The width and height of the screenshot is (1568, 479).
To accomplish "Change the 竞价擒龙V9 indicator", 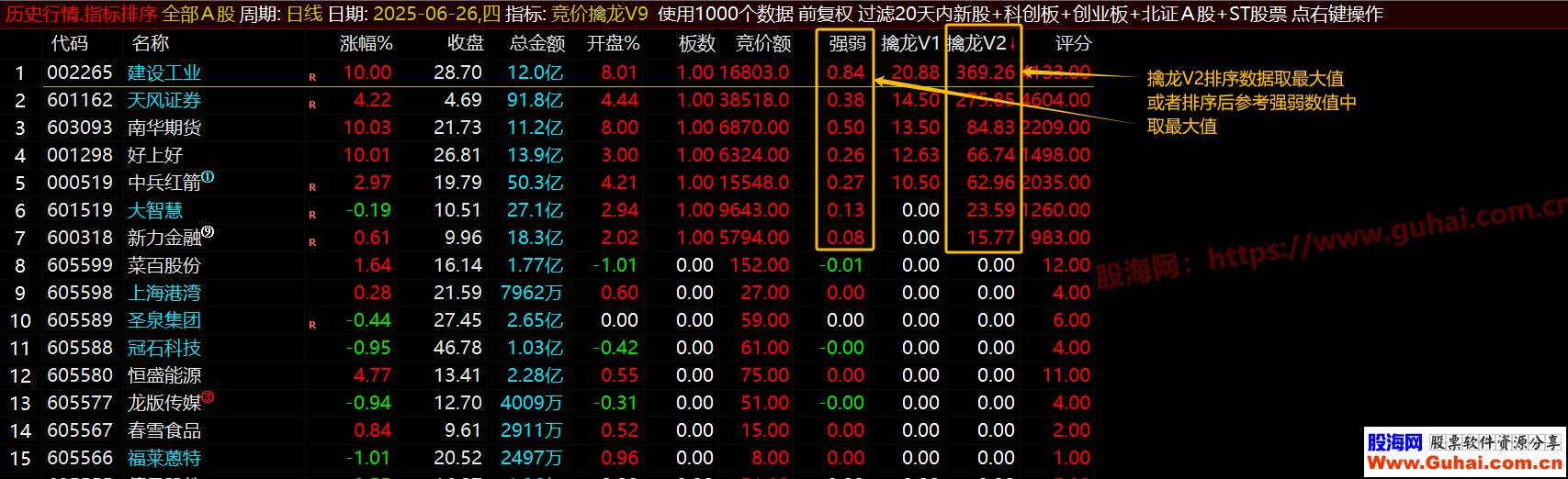I will (599, 14).
